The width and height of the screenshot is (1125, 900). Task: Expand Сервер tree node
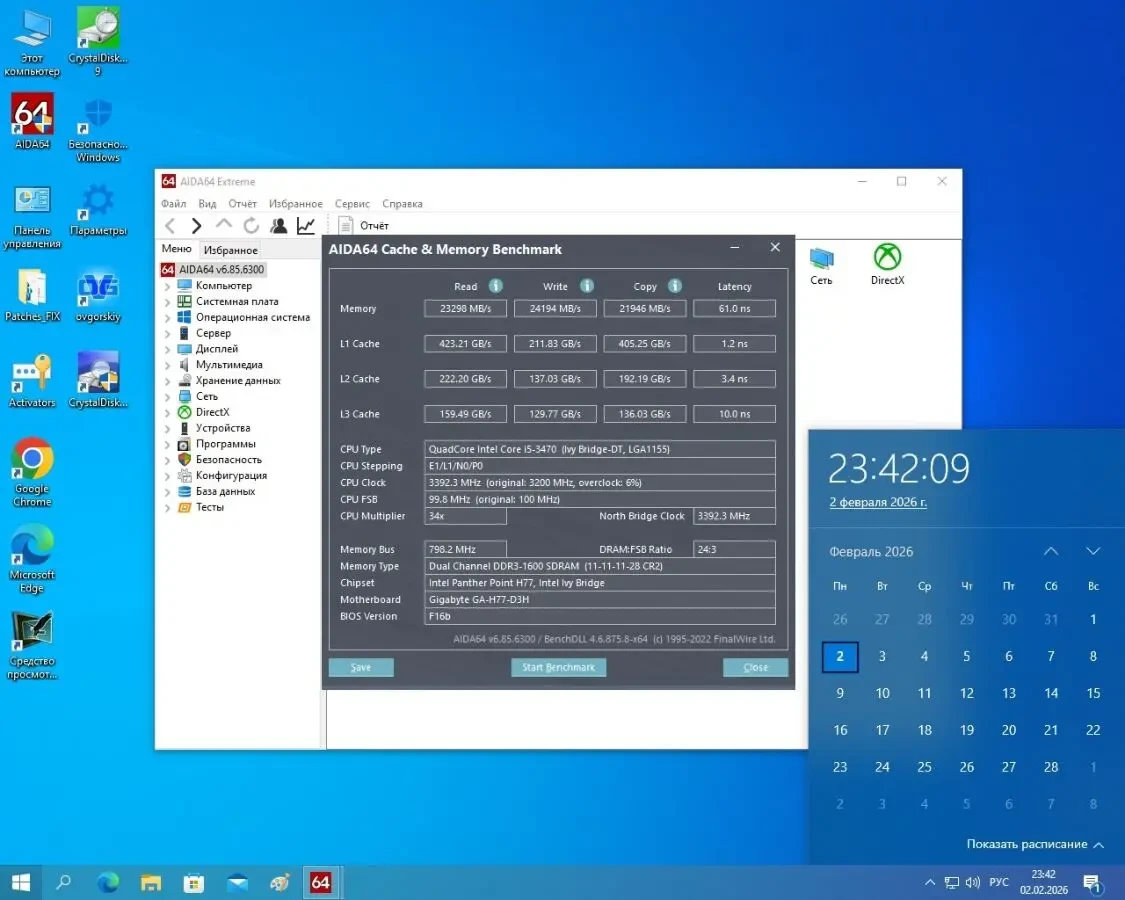coord(167,333)
